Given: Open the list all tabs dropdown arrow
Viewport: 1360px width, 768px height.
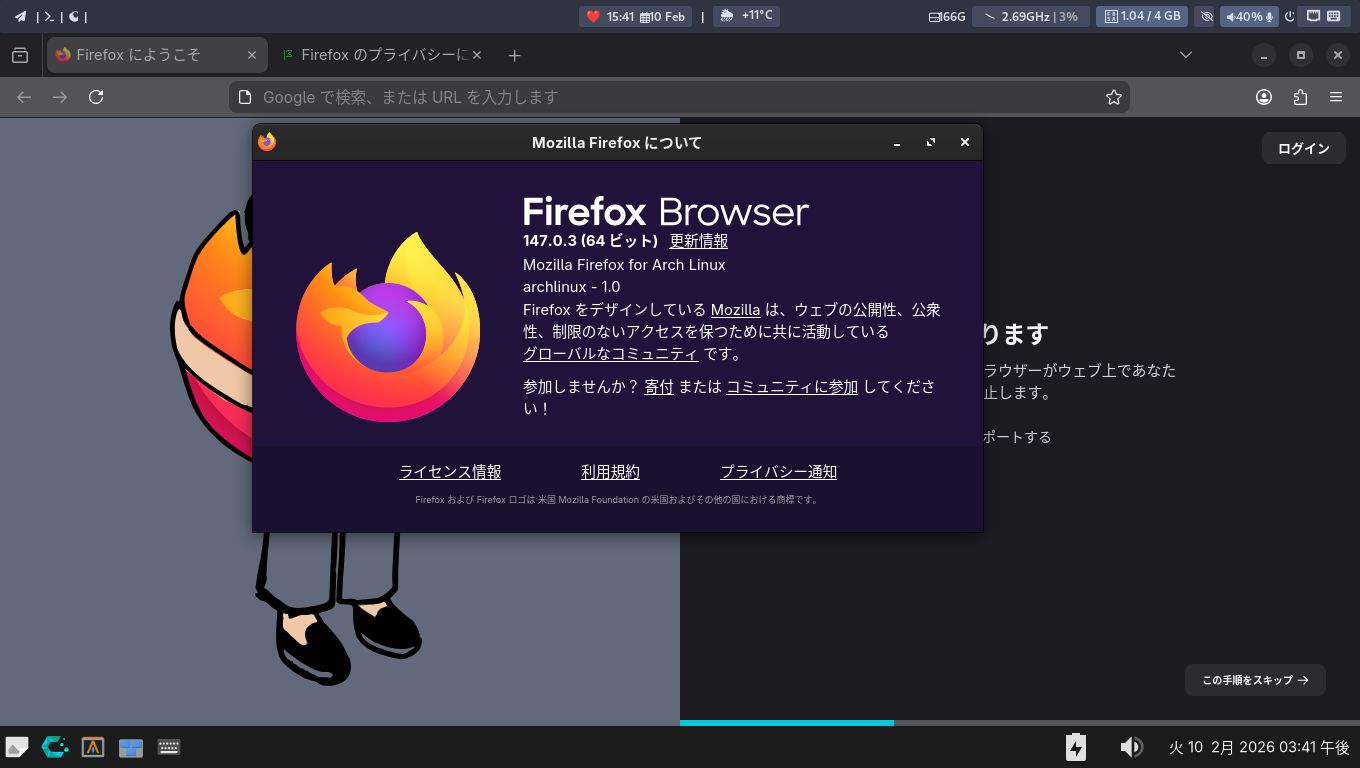Looking at the screenshot, I should pyautogui.click(x=1186, y=55).
